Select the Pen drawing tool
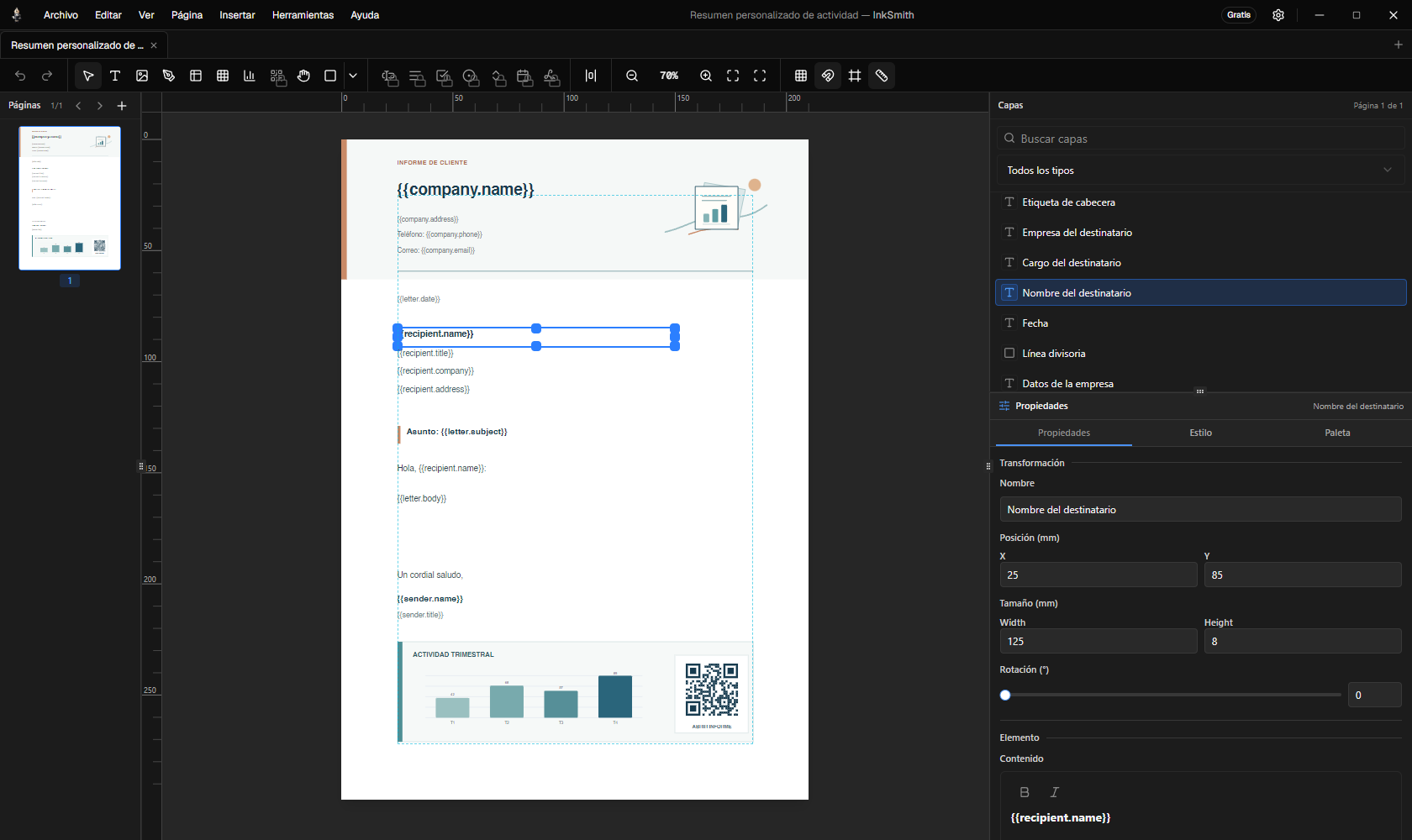This screenshot has height=840, width=1412. pyautogui.click(x=169, y=76)
